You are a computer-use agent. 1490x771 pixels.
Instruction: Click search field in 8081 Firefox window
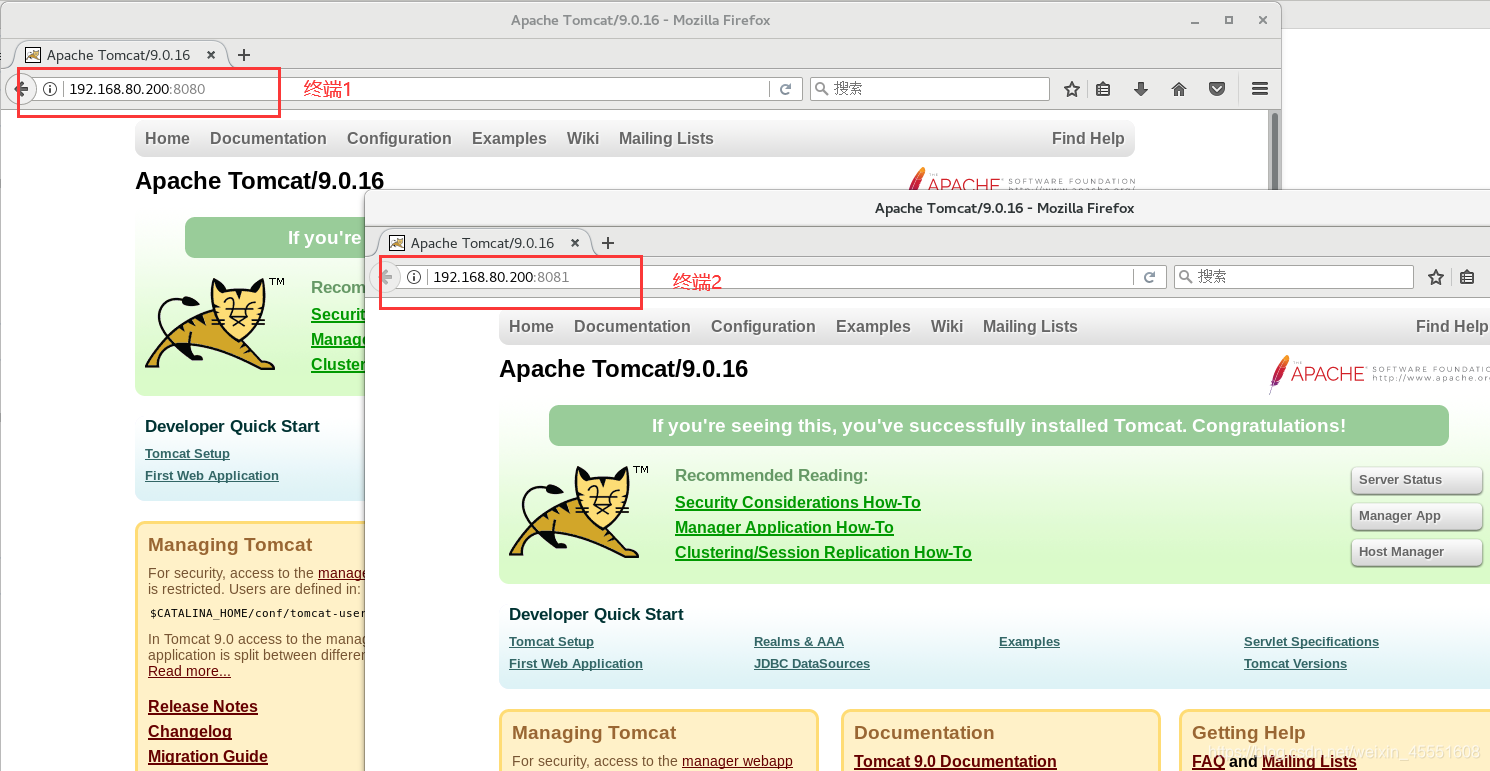pyautogui.click(x=1293, y=277)
